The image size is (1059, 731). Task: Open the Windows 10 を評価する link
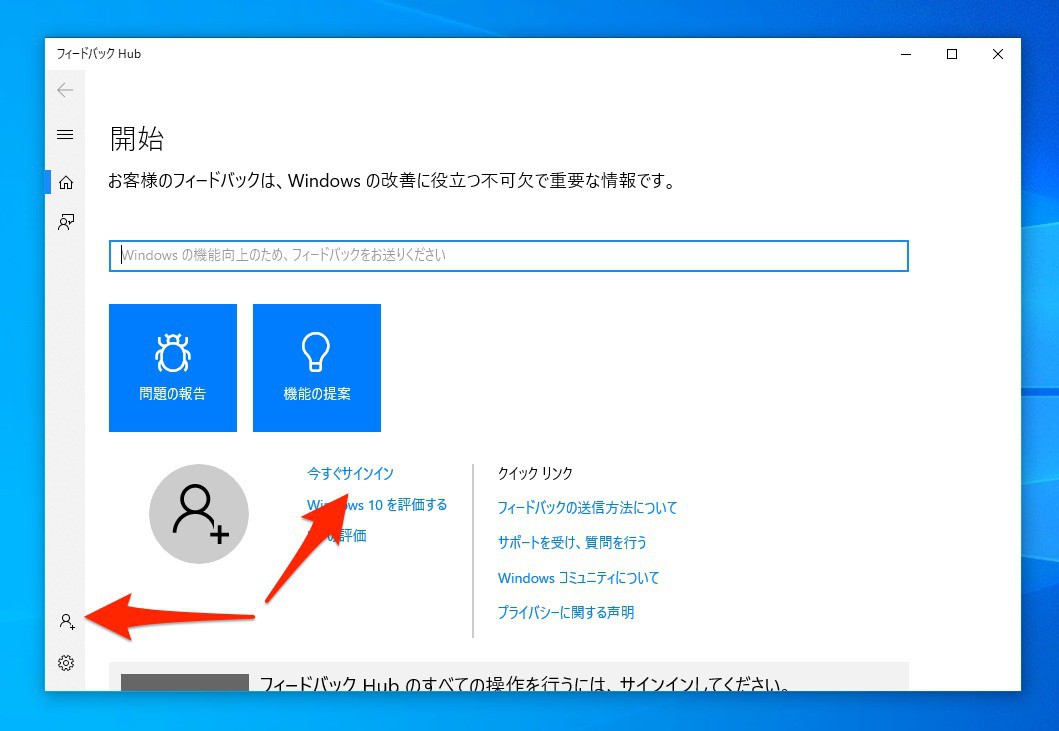tap(377, 505)
